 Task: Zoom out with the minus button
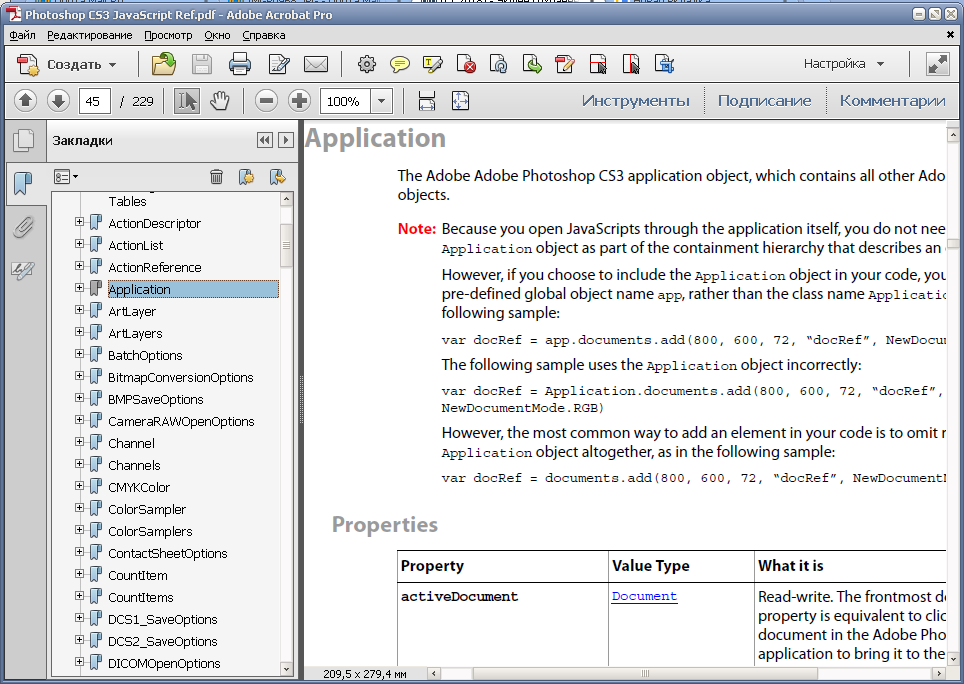click(x=266, y=101)
